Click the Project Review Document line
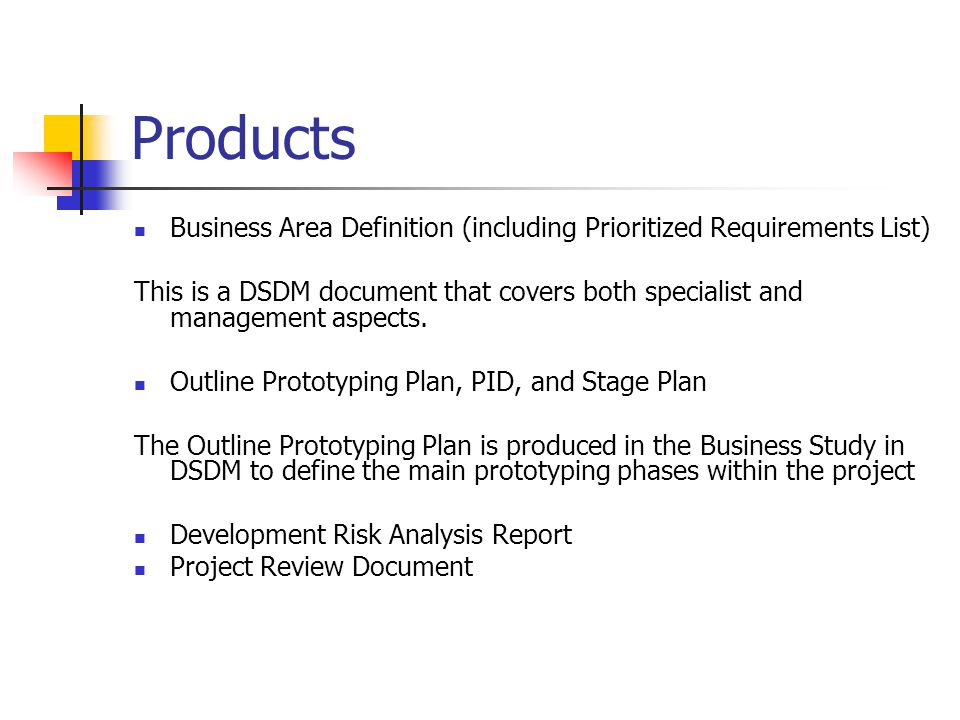The image size is (960, 720). click(321, 567)
